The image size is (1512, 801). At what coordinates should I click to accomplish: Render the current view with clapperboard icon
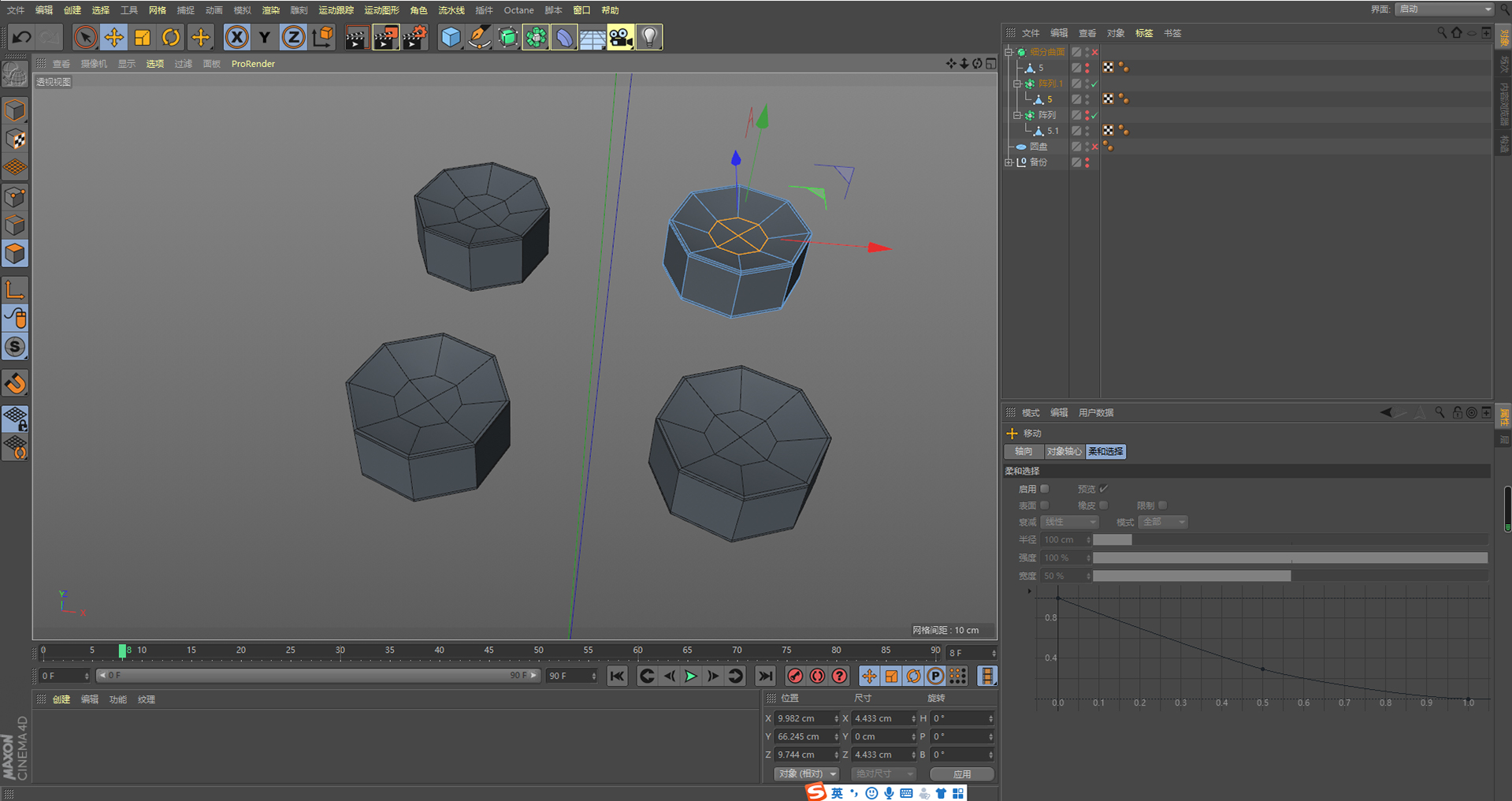[356, 37]
